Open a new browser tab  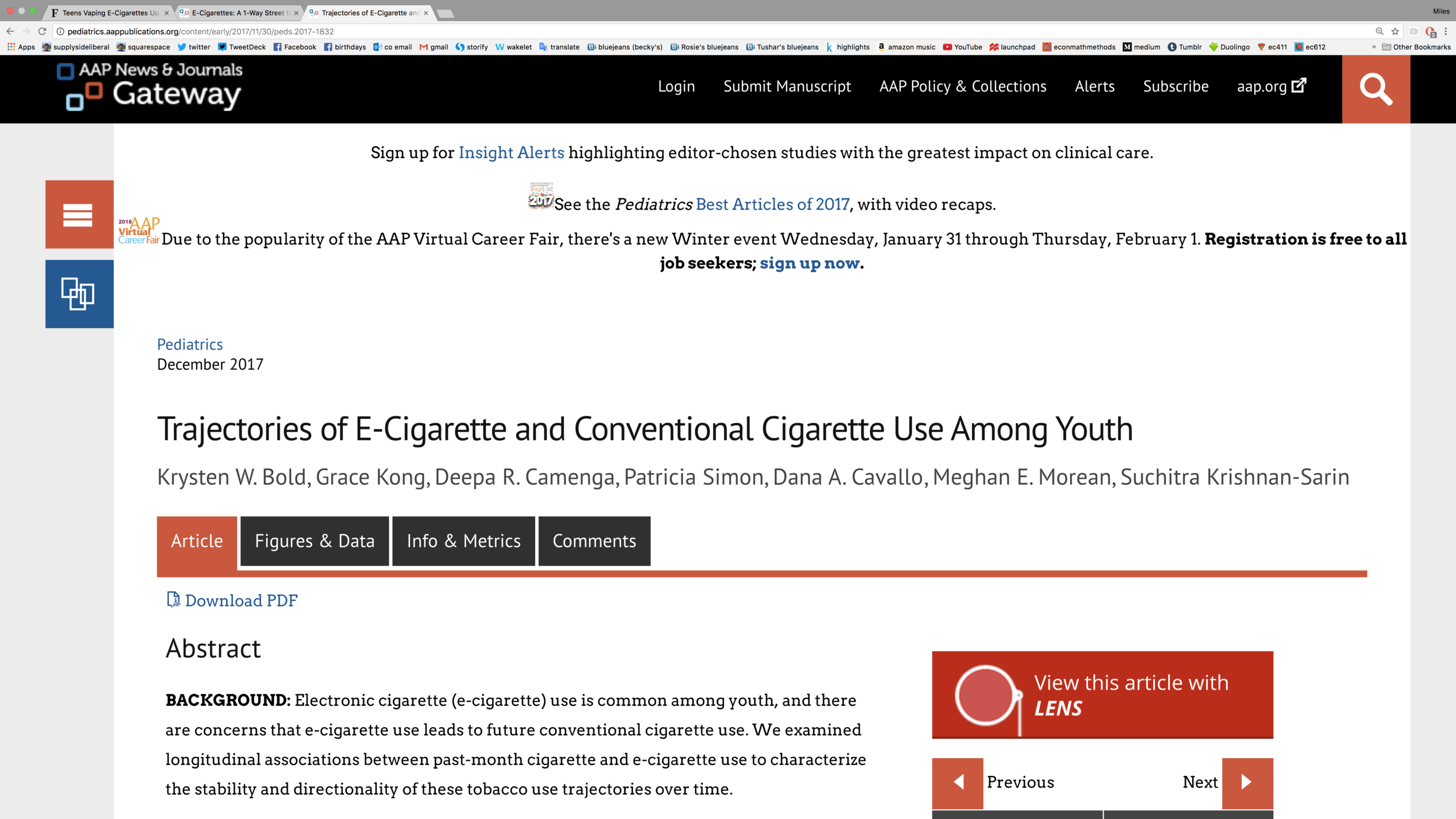tap(445, 13)
